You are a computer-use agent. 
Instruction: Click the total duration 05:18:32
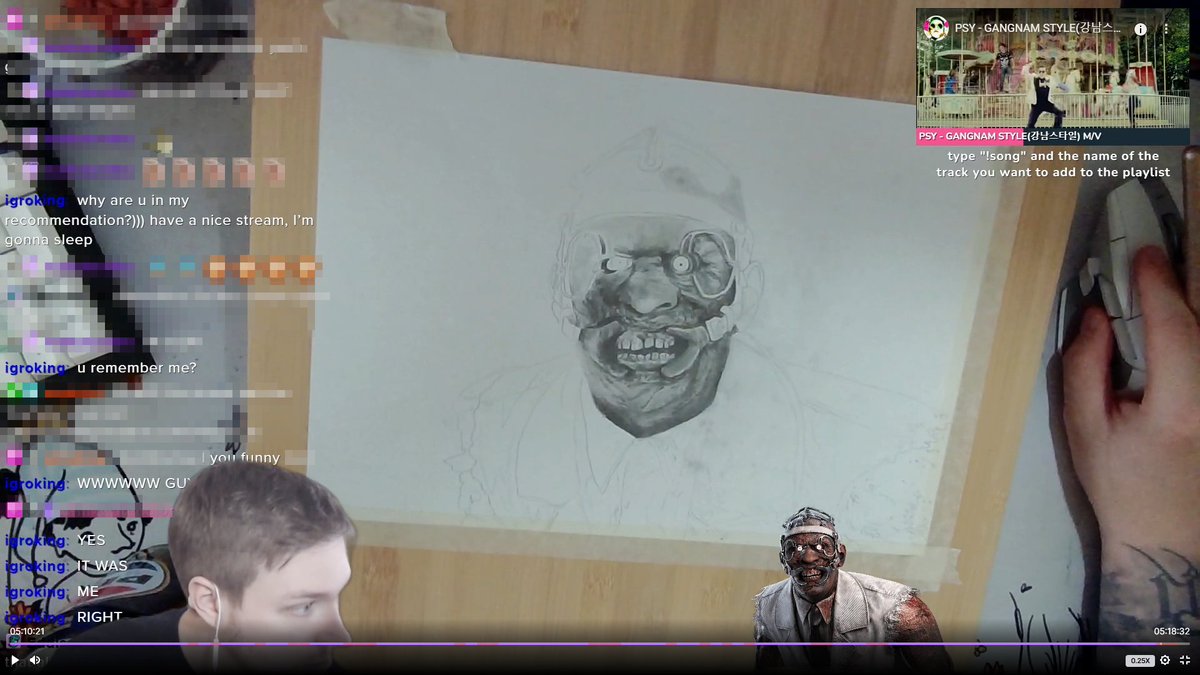click(x=1172, y=631)
